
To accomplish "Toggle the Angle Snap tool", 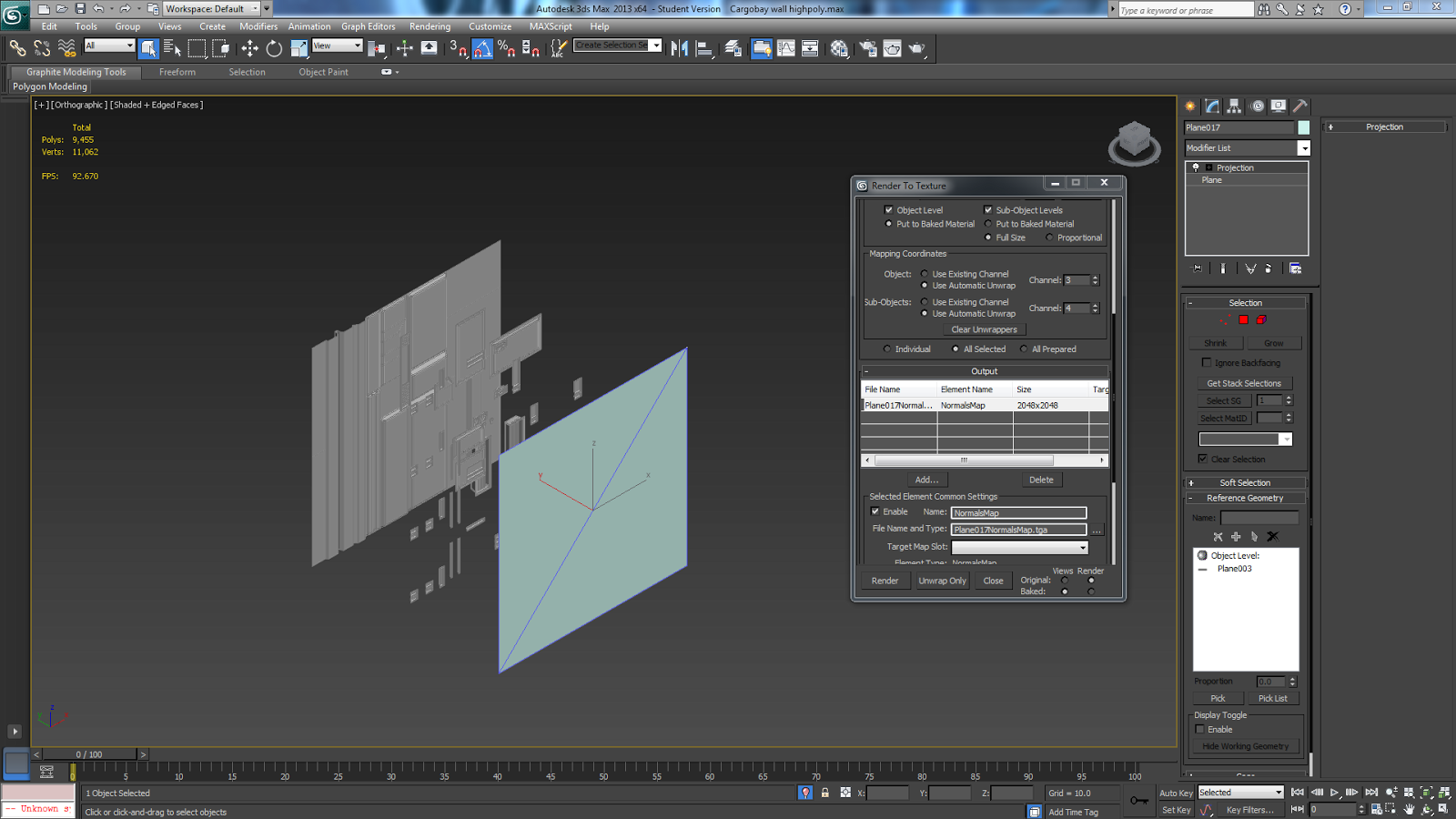I will click(x=482, y=48).
